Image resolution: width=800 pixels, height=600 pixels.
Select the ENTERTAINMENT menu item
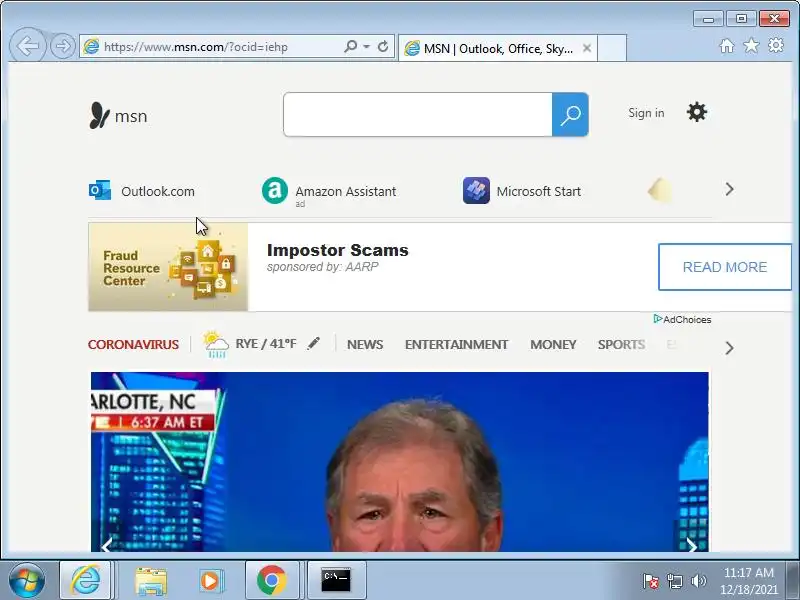(456, 344)
